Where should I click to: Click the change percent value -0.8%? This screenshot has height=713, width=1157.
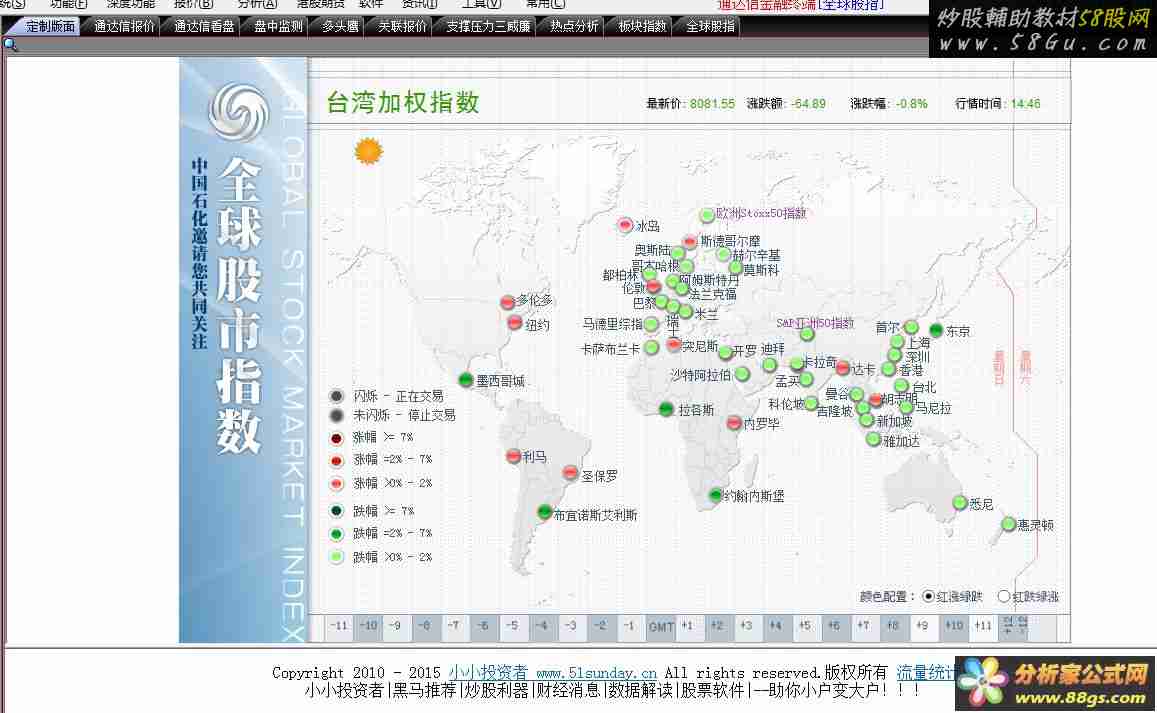pos(911,104)
